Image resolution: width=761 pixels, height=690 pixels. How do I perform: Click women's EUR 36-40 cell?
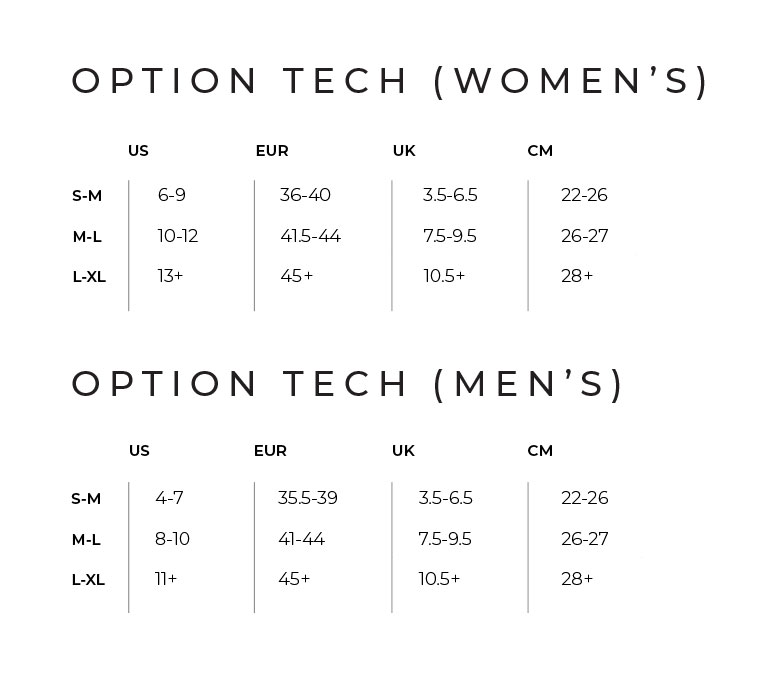305,195
